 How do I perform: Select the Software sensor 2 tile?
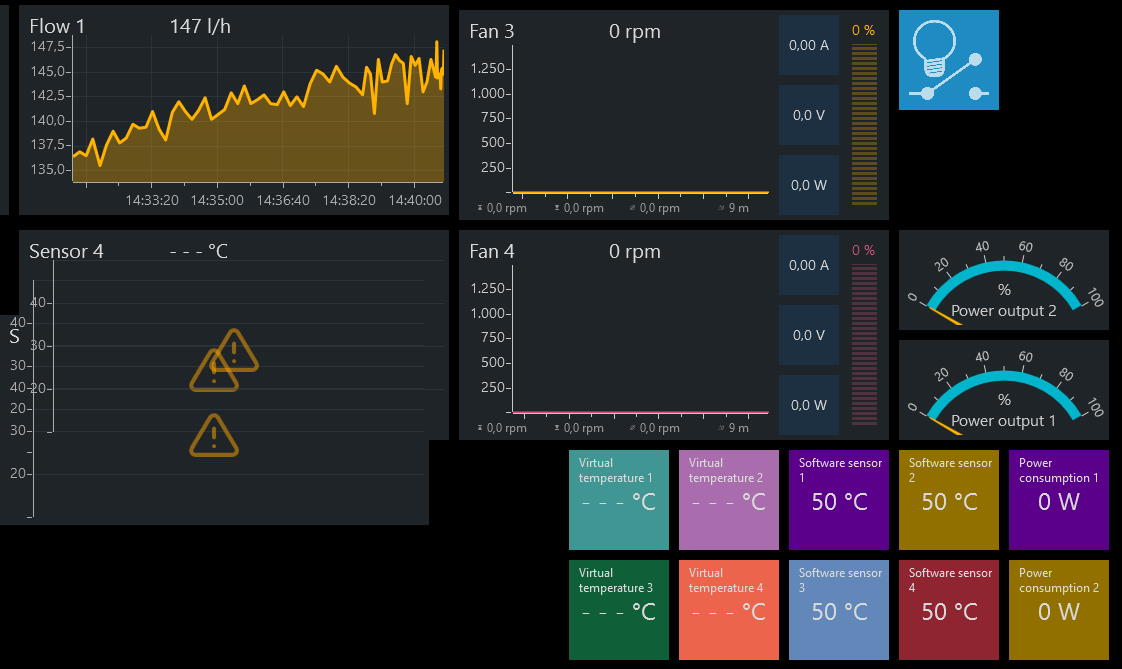pyautogui.click(x=949, y=500)
